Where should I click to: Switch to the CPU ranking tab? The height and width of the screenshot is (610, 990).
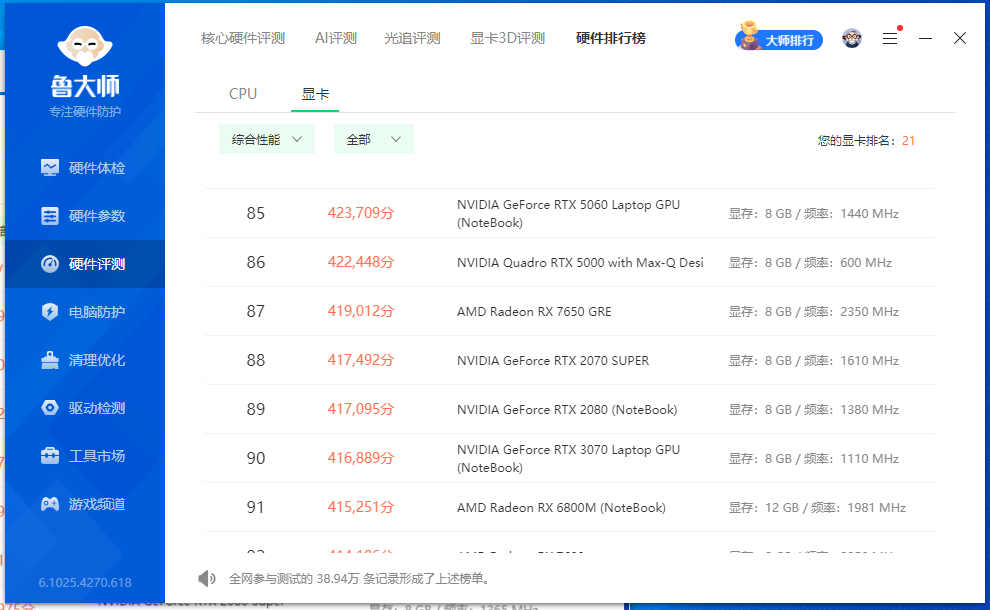point(243,94)
